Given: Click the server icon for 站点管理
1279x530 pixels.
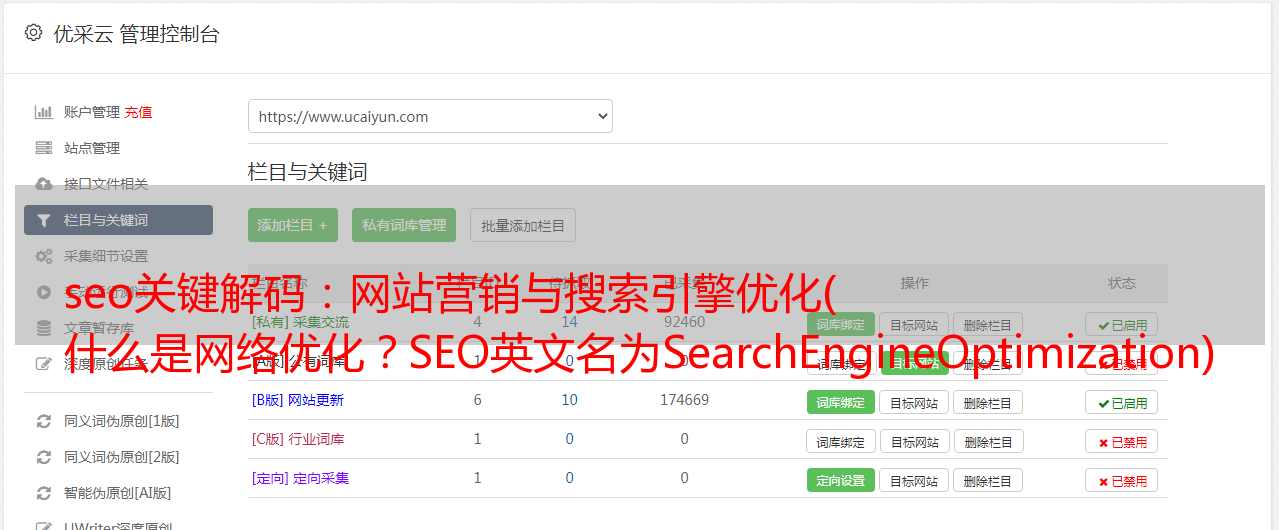Looking at the screenshot, I should (44, 148).
